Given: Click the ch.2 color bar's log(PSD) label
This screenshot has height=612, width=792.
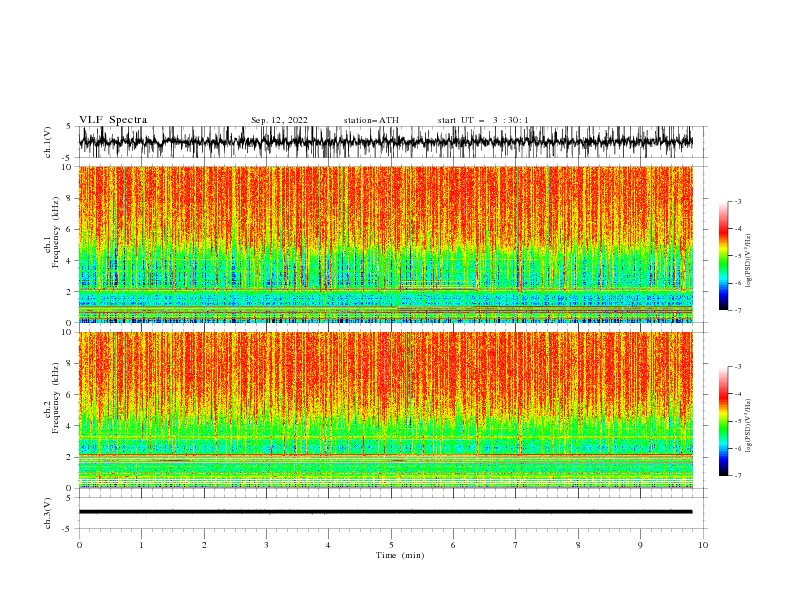Looking at the screenshot, I should 749,426.
